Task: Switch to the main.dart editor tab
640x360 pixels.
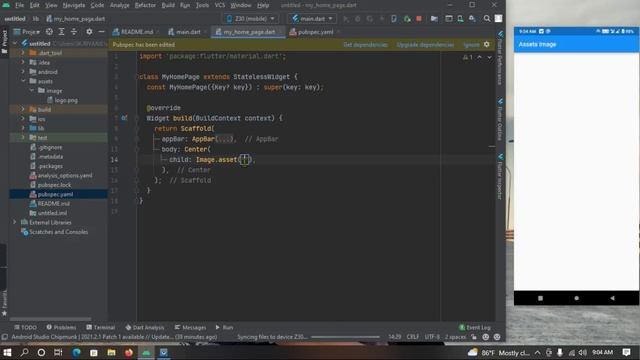Action: 188,32
